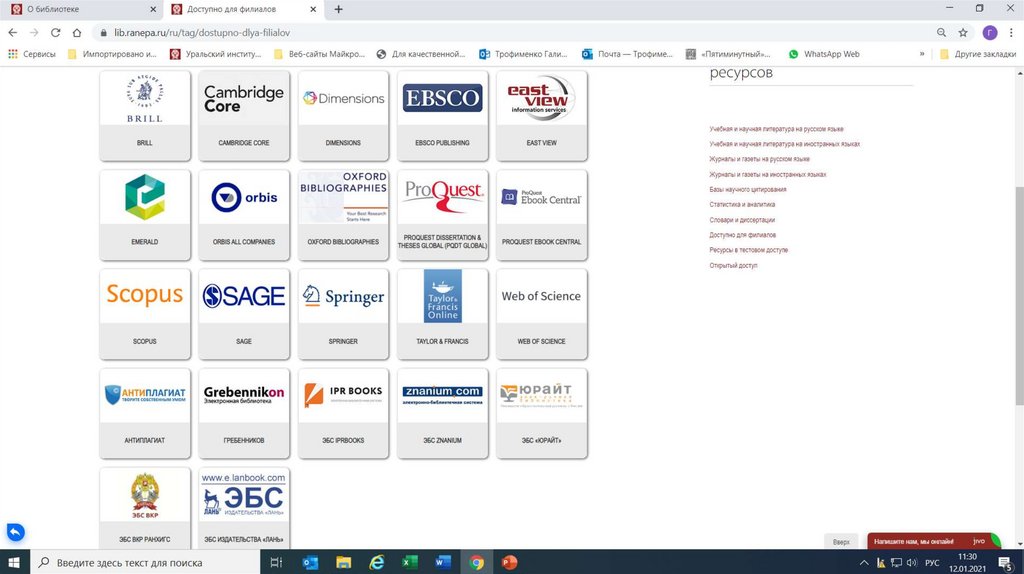The height and width of the screenshot is (574, 1024).
Task: Open the Сервисы apps shortcut
Action: [x=32, y=54]
